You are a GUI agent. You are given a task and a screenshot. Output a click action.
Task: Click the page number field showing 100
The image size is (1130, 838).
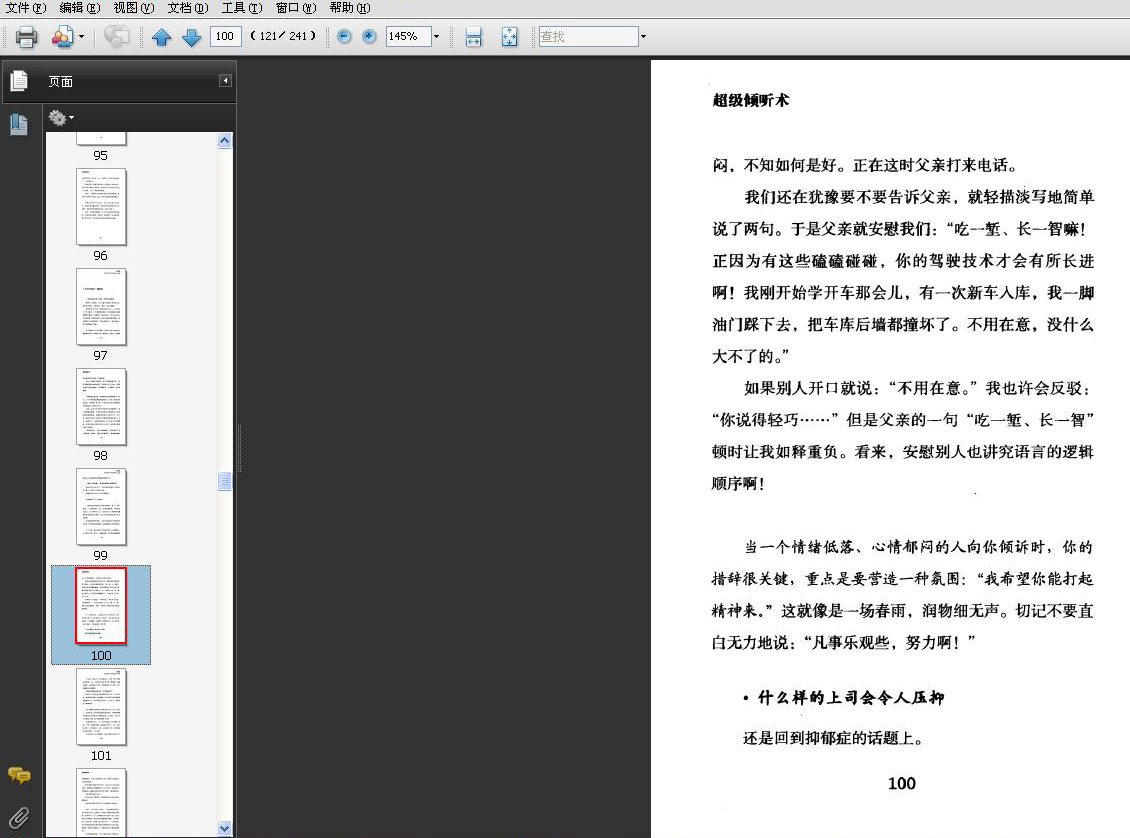tap(225, 36)
